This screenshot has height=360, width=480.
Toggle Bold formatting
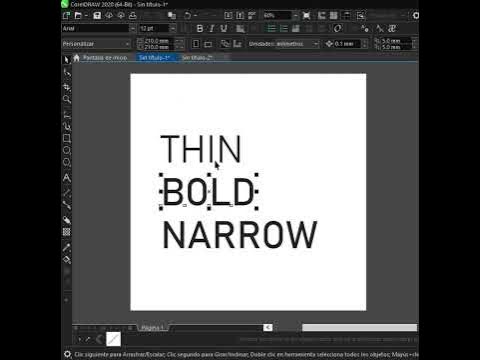tap(200, 29)
